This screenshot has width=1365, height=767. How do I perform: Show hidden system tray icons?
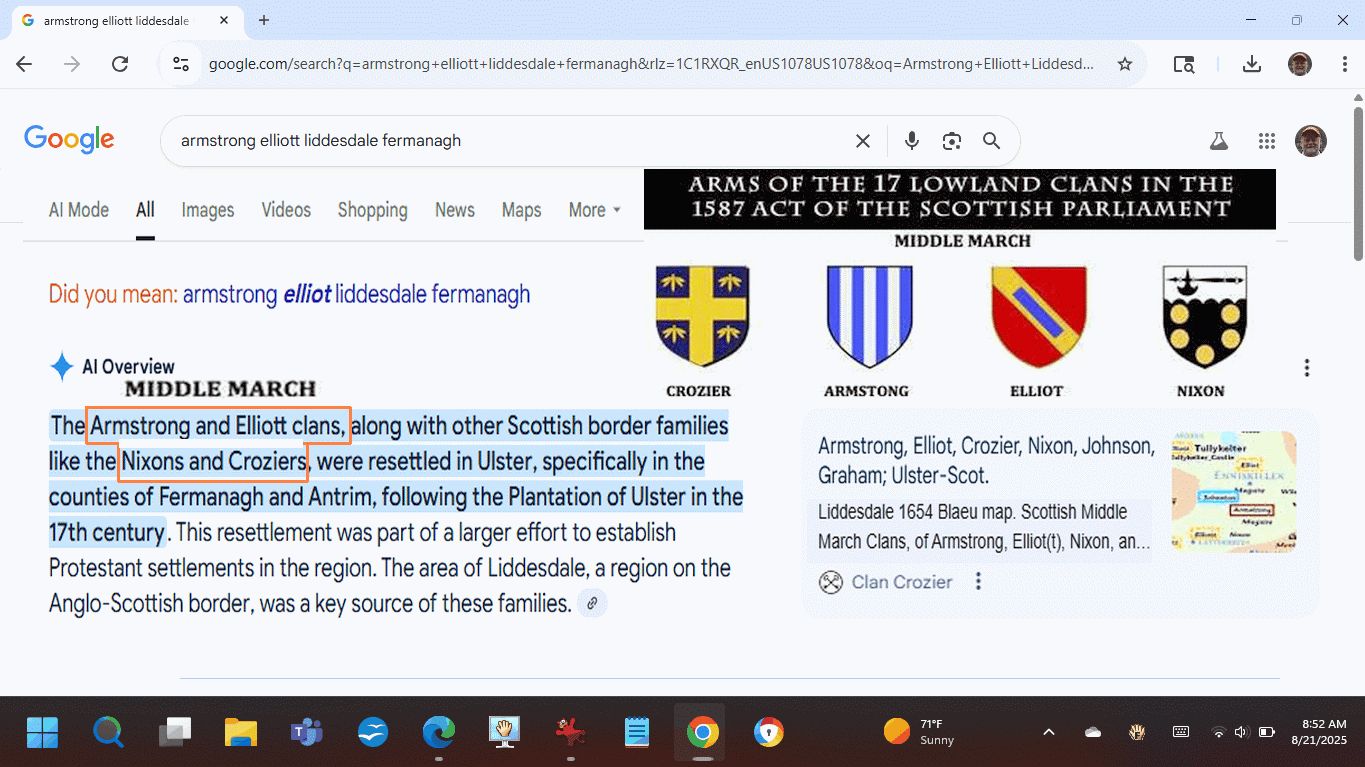1048,732
